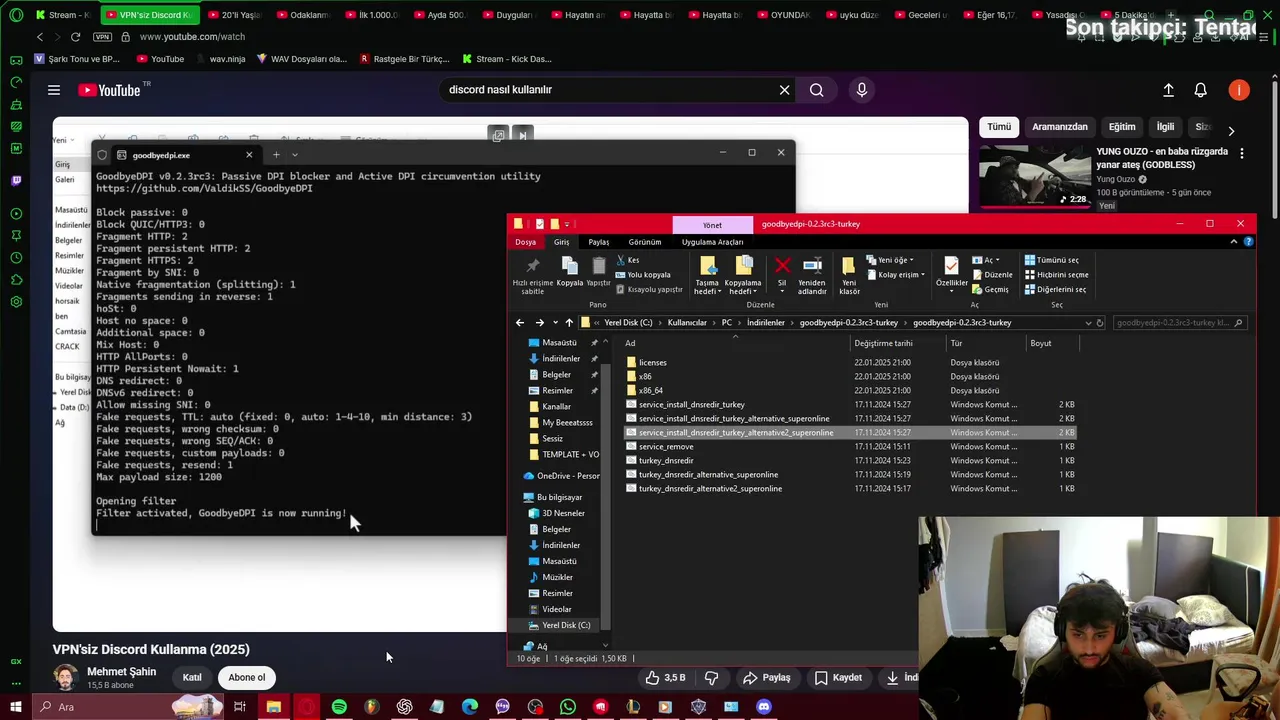The width and height of the screenshot is (1280, 720).
Task: Click Diğerlerini seç in the ribbon
Action: (1055, 289)
